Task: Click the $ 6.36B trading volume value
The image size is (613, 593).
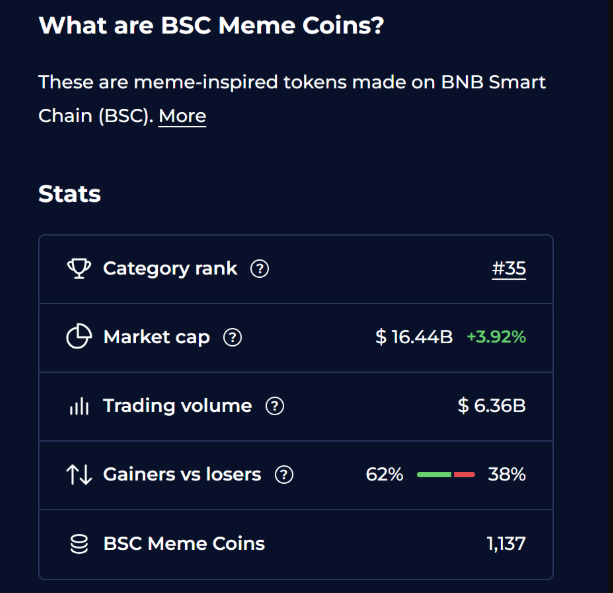Action: (x=491, y=406)
